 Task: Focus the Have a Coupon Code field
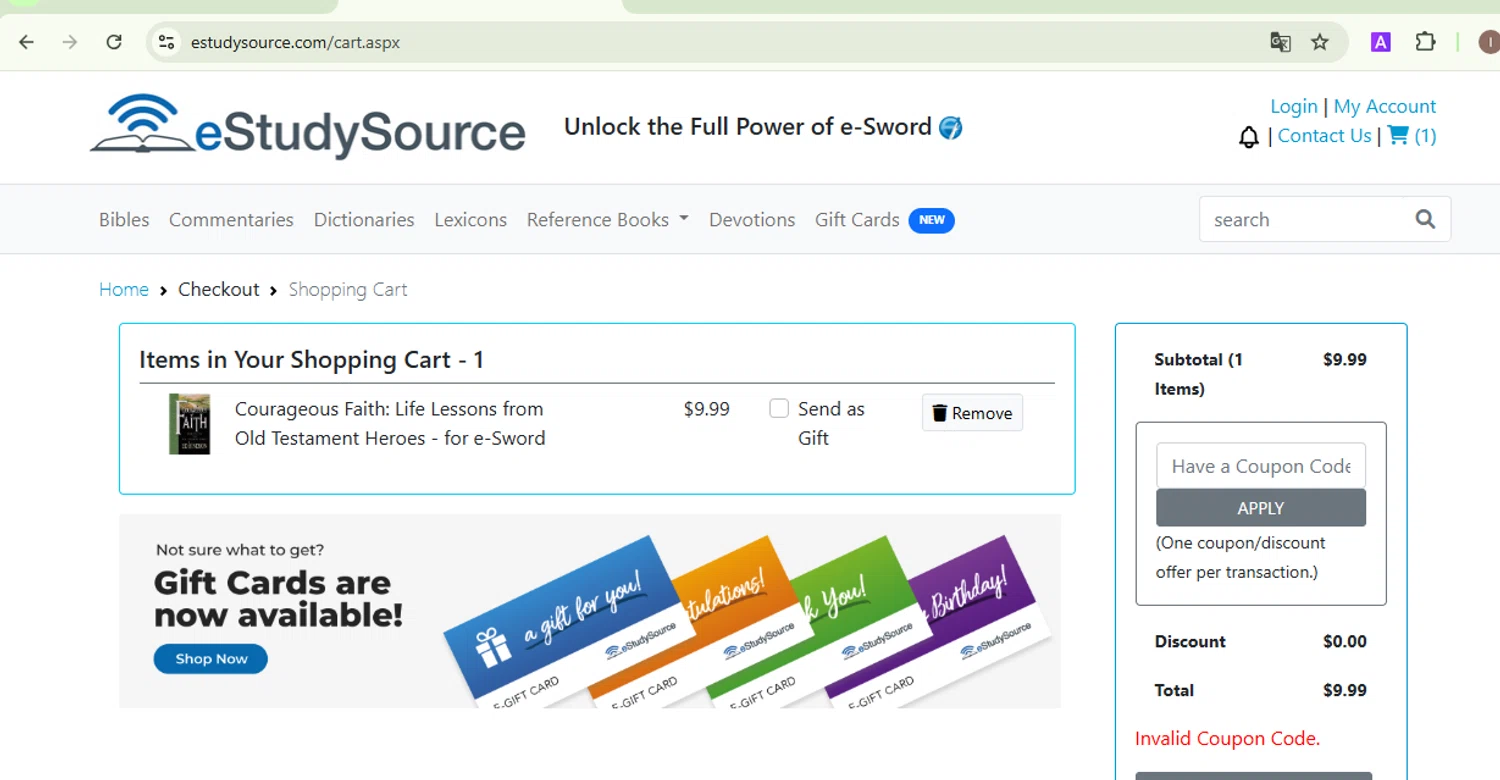pos(1261,466)
